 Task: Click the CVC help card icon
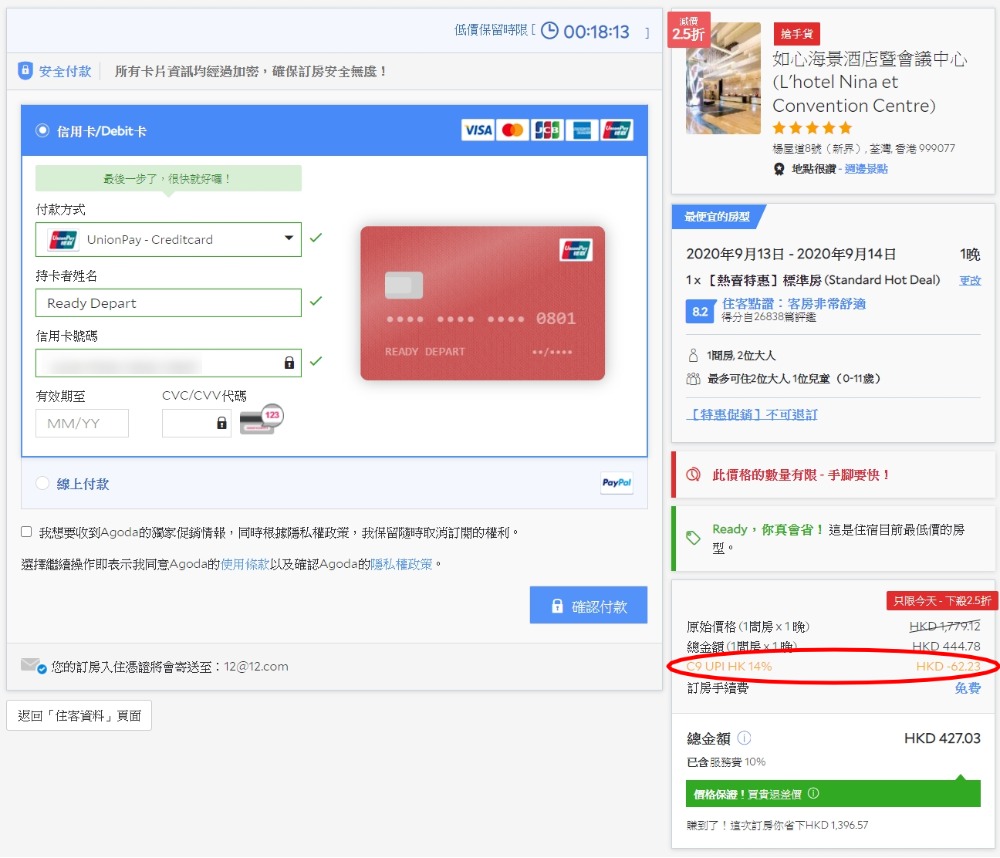(x=261, y=418)
